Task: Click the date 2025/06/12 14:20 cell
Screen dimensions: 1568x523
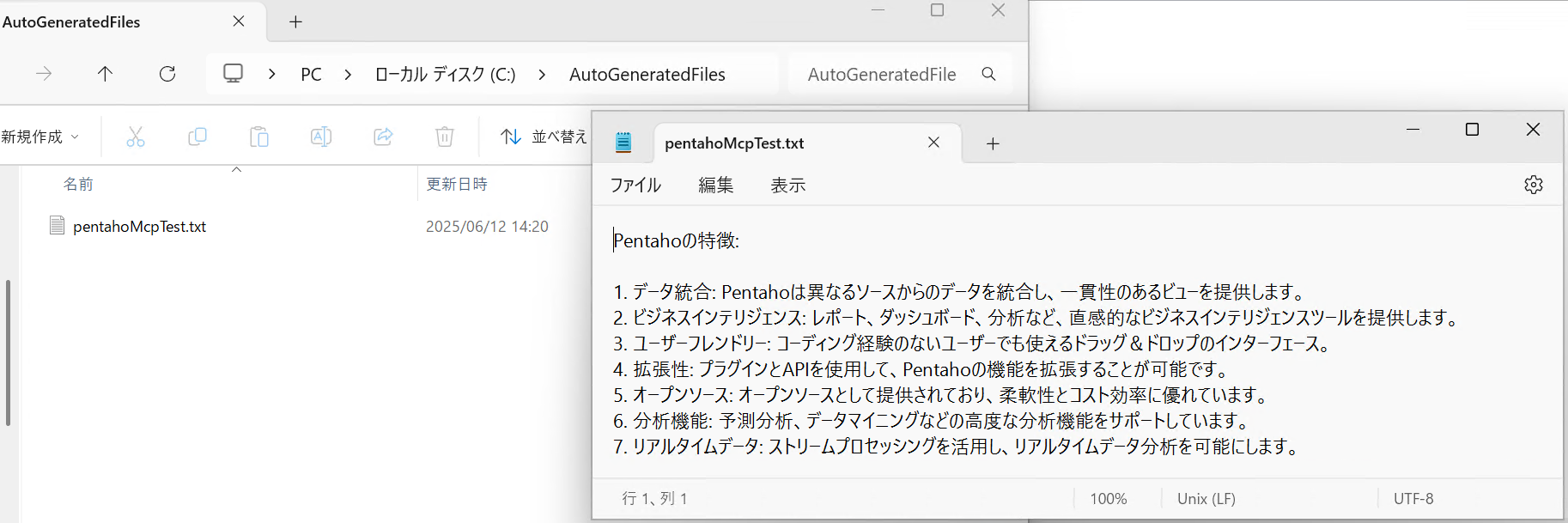Action: (x=487, y=227)
